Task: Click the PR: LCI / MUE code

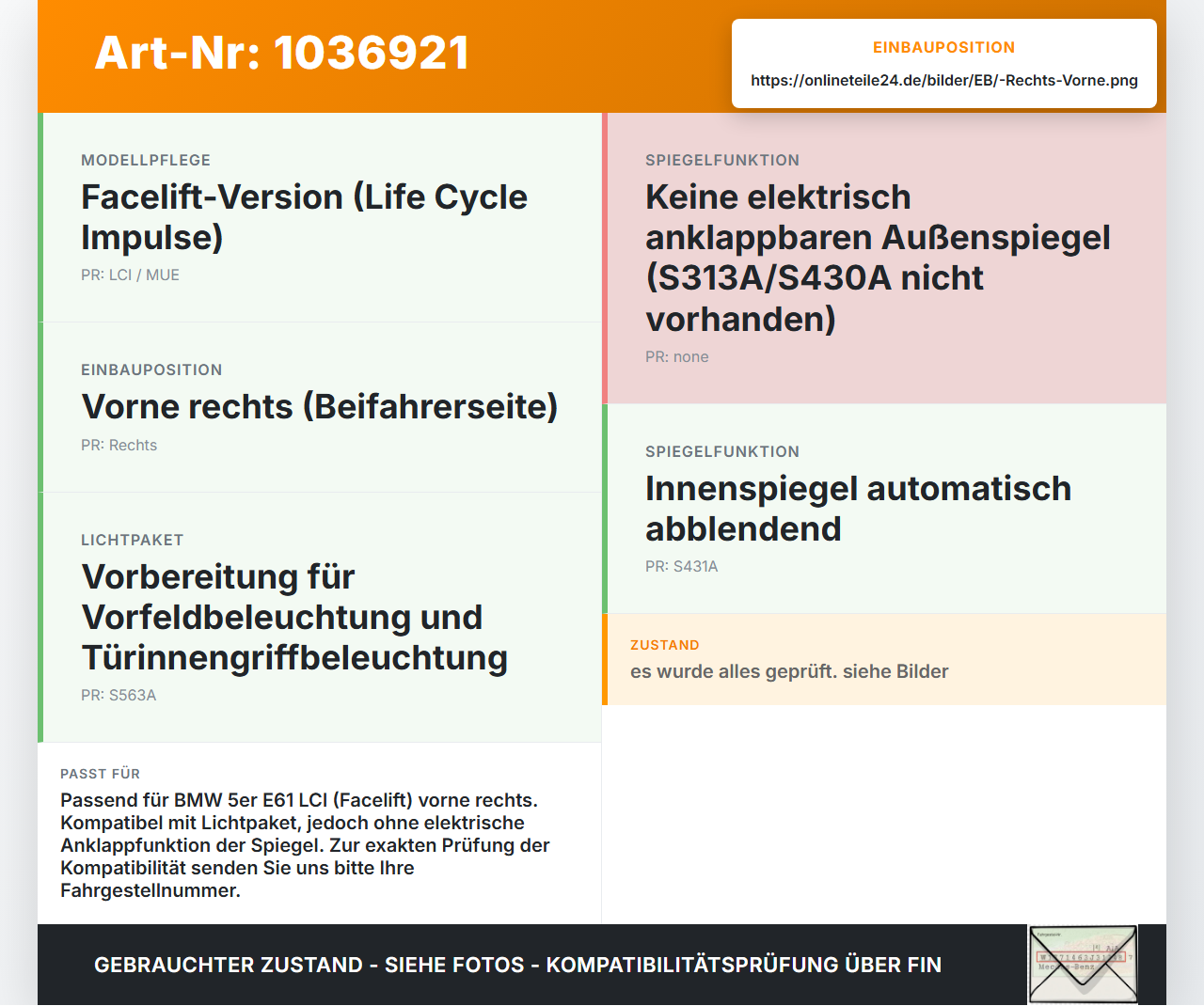Action: [130, 275]
